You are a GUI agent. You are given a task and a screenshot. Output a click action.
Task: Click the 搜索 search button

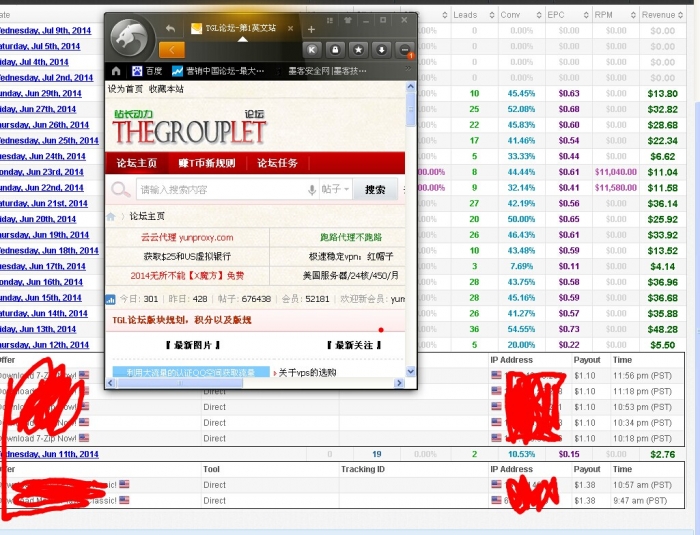(375, 190)
